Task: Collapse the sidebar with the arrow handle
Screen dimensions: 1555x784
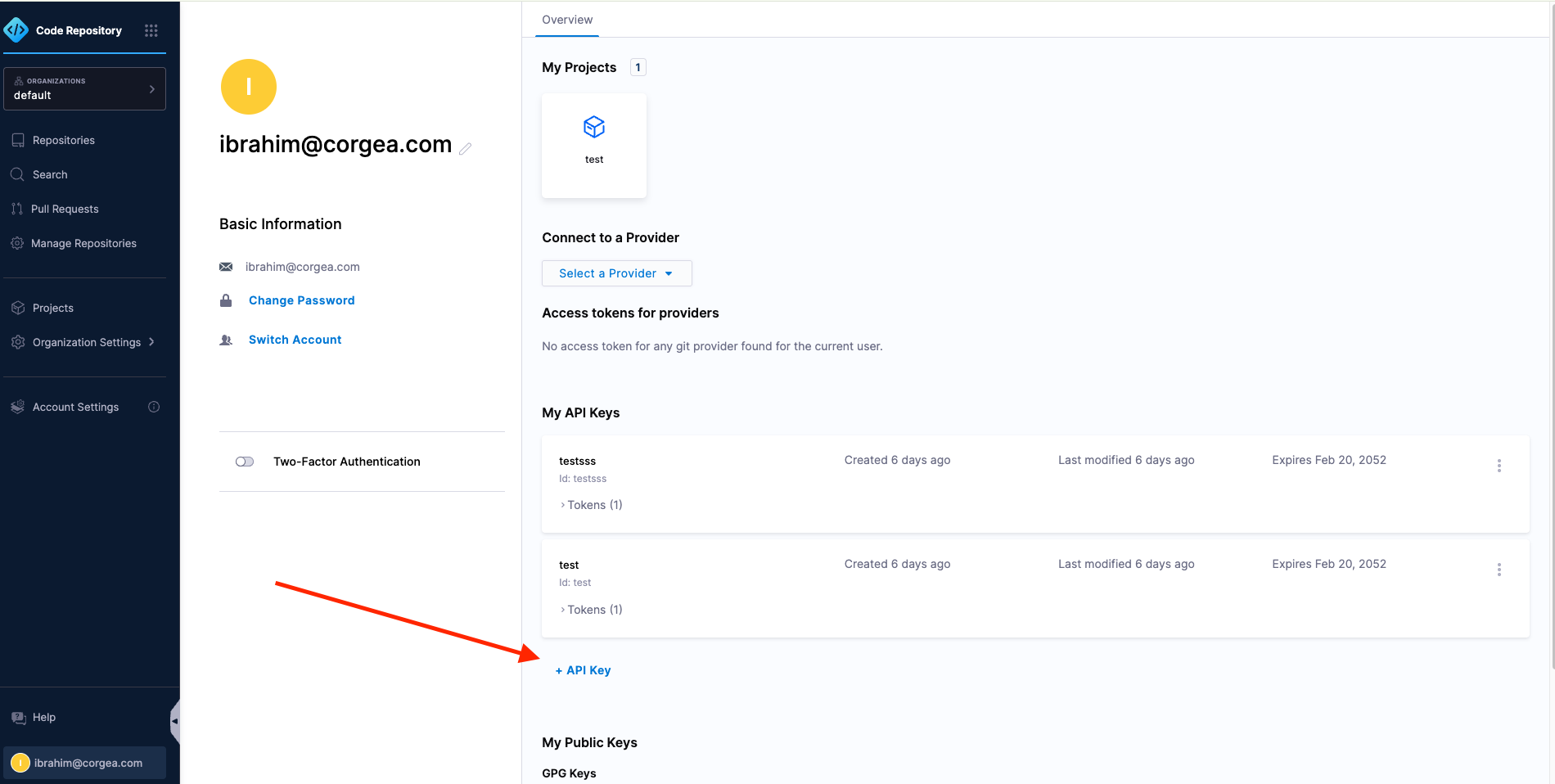Action: pos(175,721)
